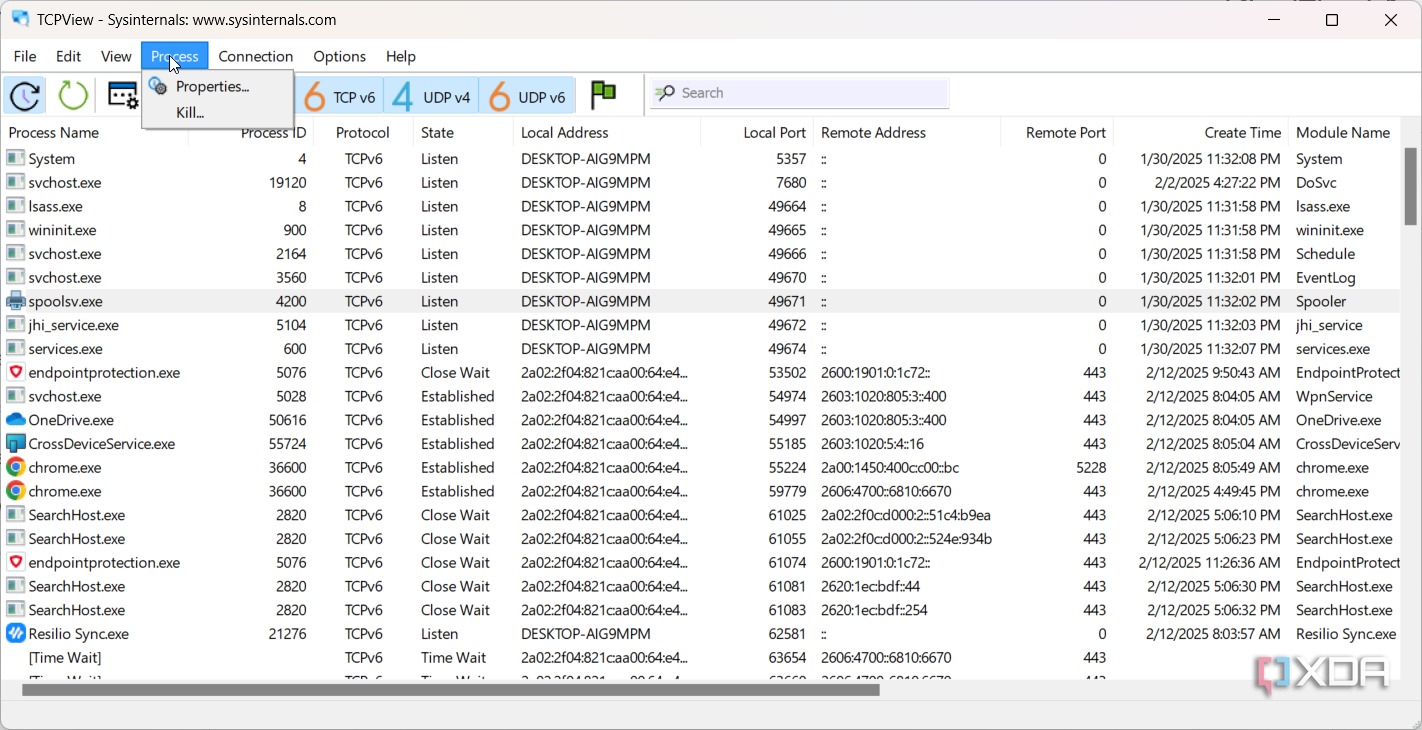The height and width of the screenshot is (730, 1422).
Task: Toggle the UDP v6 filter
Action: pos(527,96)
